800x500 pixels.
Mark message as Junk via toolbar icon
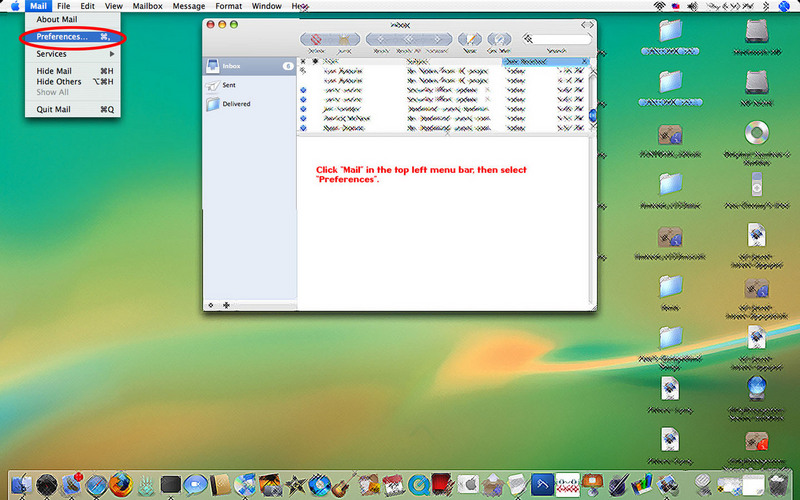click(343, 40)
